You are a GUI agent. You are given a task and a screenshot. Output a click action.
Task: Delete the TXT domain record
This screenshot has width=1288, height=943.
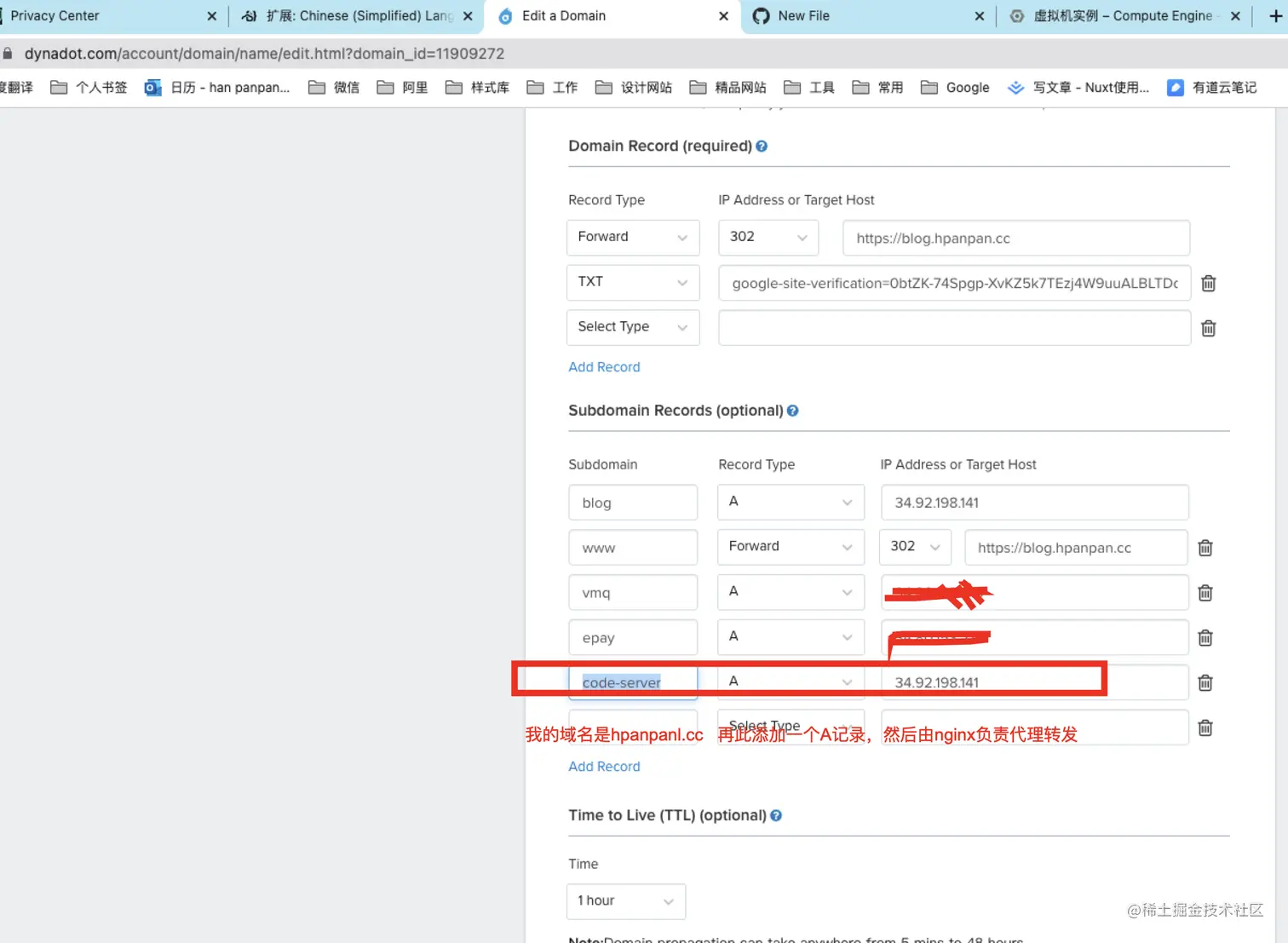pyautogui.click(x=1208, y=284)
